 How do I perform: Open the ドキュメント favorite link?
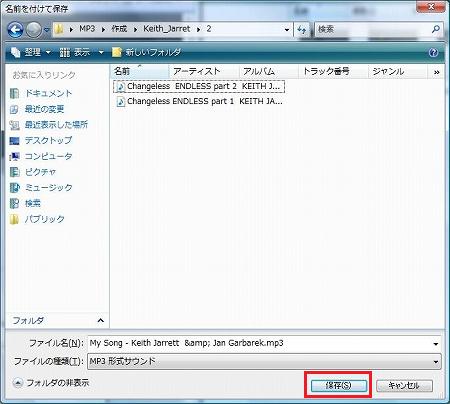coord(41,93)
